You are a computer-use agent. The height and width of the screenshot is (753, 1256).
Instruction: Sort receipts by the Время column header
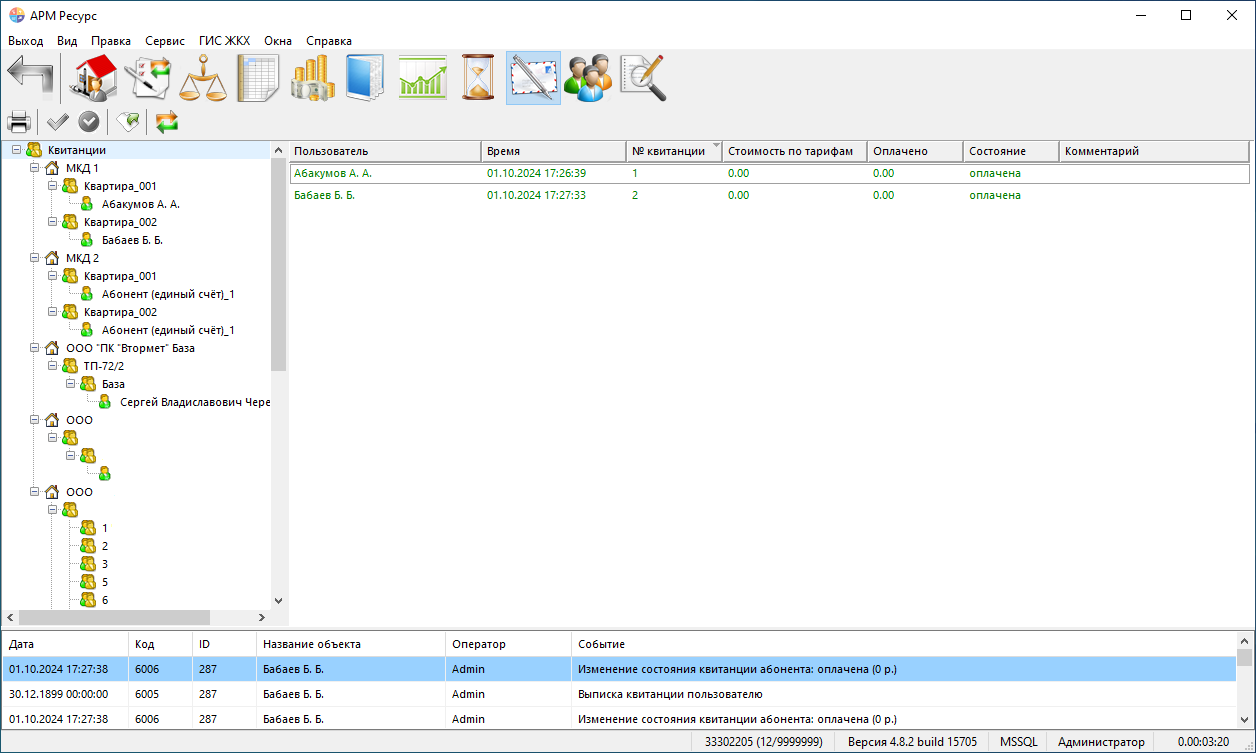click(554, 151)
